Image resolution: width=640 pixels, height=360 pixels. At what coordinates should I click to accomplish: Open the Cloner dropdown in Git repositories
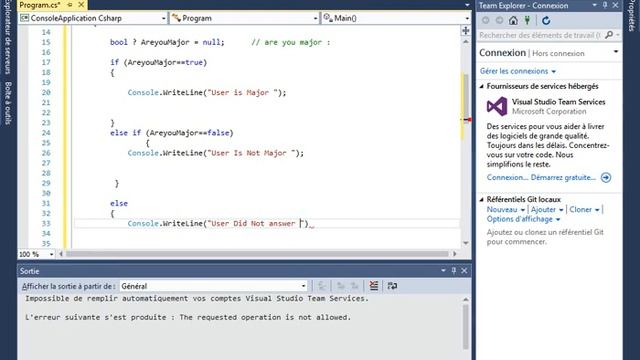click(x=584, y=209)
